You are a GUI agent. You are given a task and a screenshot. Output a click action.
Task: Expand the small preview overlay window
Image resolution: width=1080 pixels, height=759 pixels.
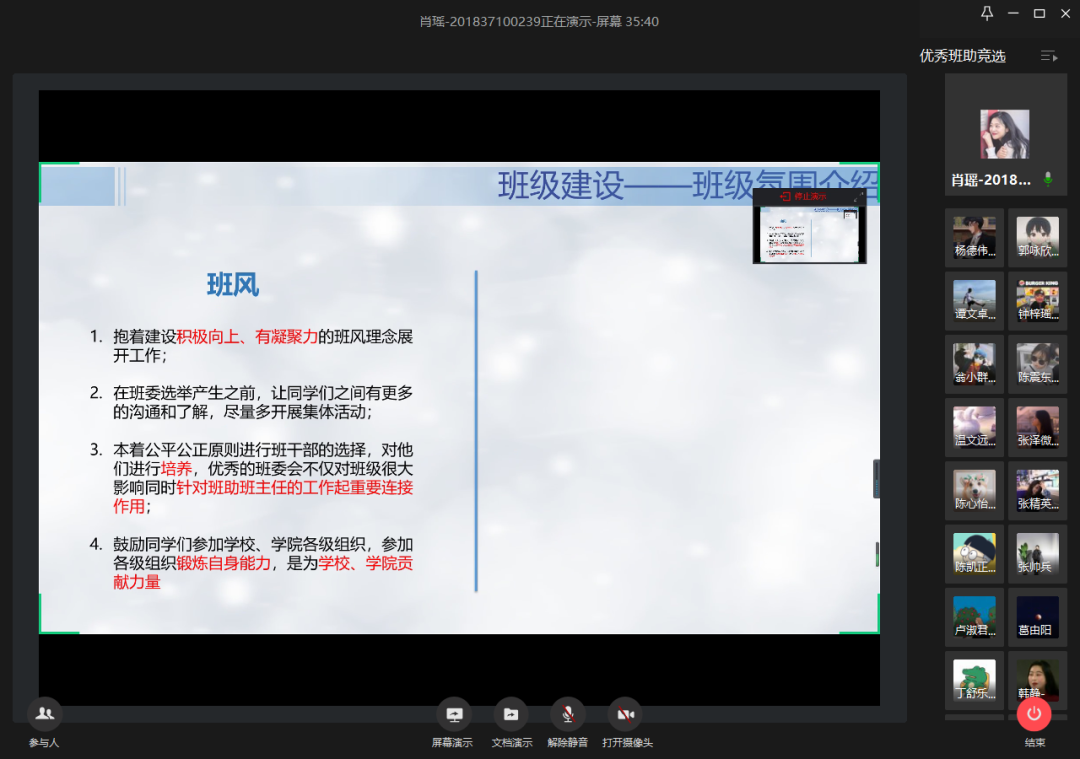click(858, 197)
